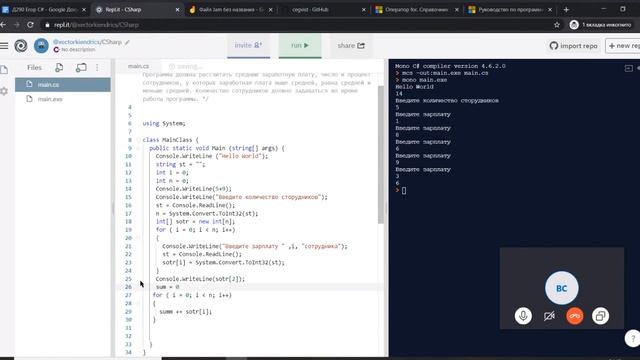Select main.exe in file list

(x=63, y=99)
